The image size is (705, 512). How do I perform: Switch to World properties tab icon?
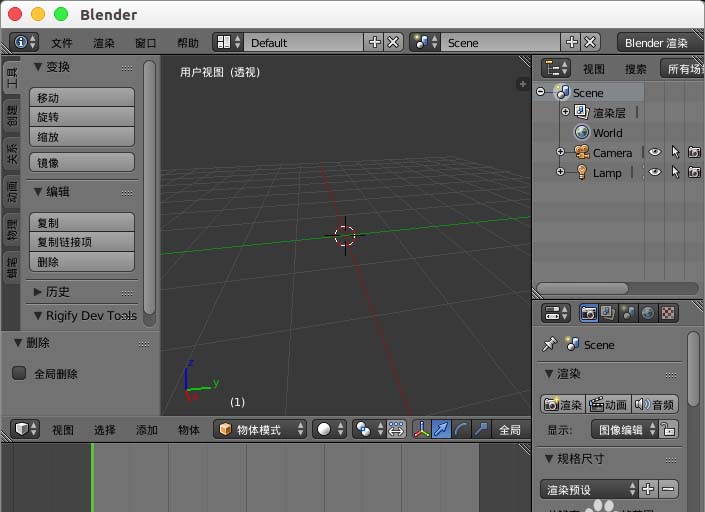point(647,313)
